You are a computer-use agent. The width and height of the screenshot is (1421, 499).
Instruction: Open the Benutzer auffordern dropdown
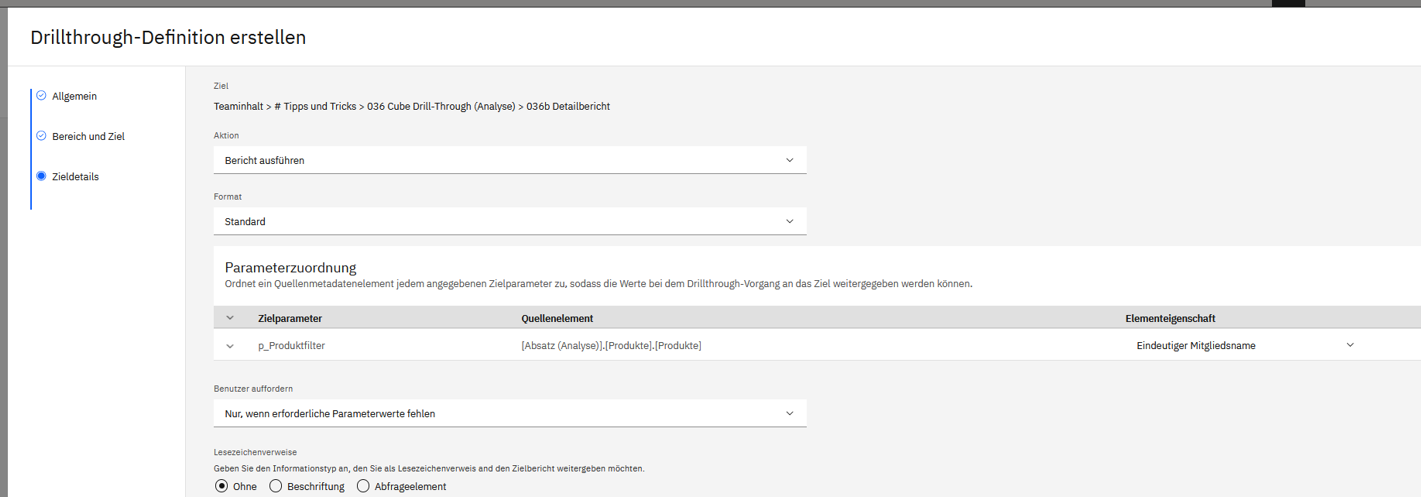pyautogui.click(x=509, y=413)
